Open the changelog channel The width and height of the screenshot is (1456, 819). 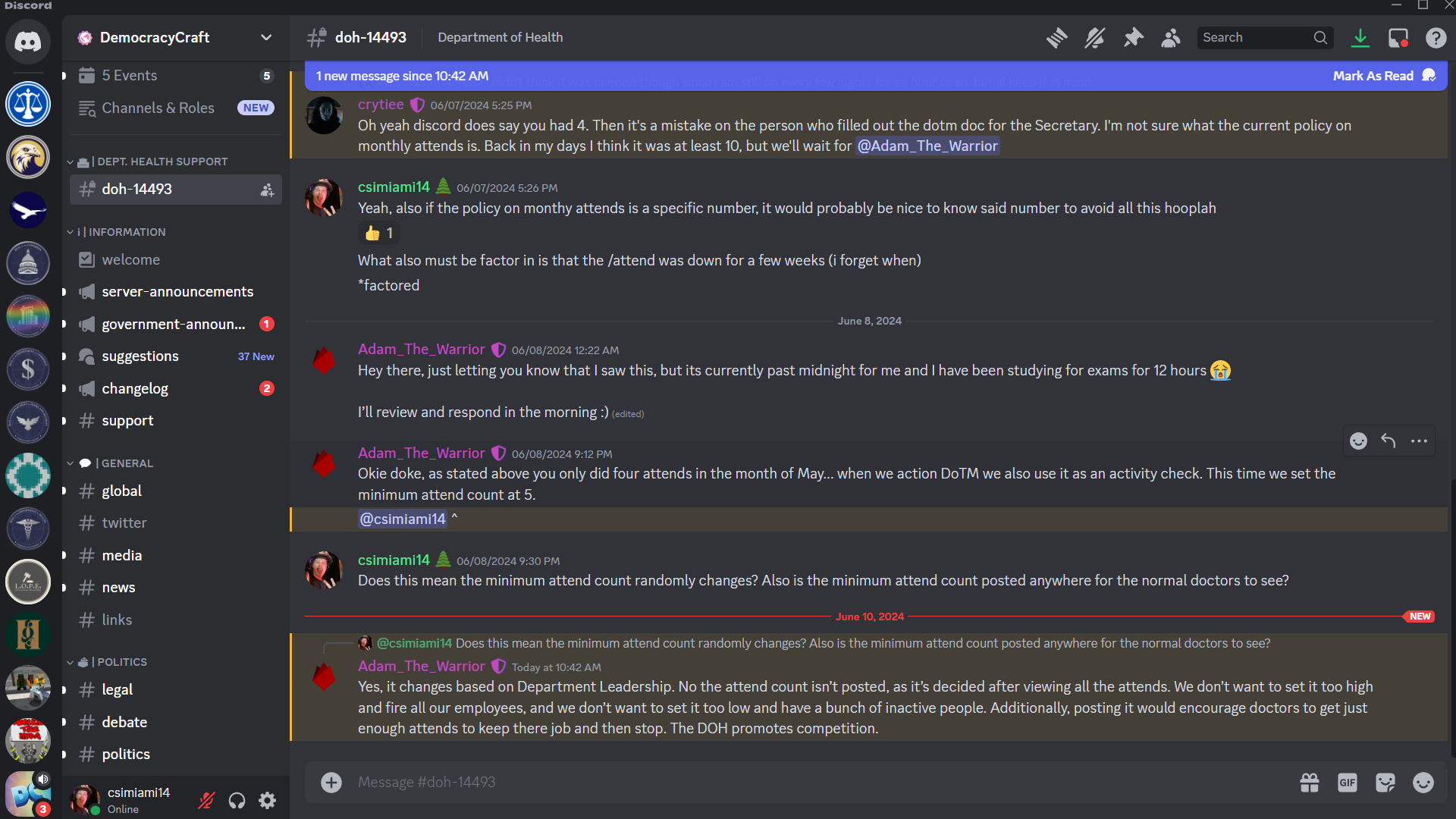[x=176, y=388]
